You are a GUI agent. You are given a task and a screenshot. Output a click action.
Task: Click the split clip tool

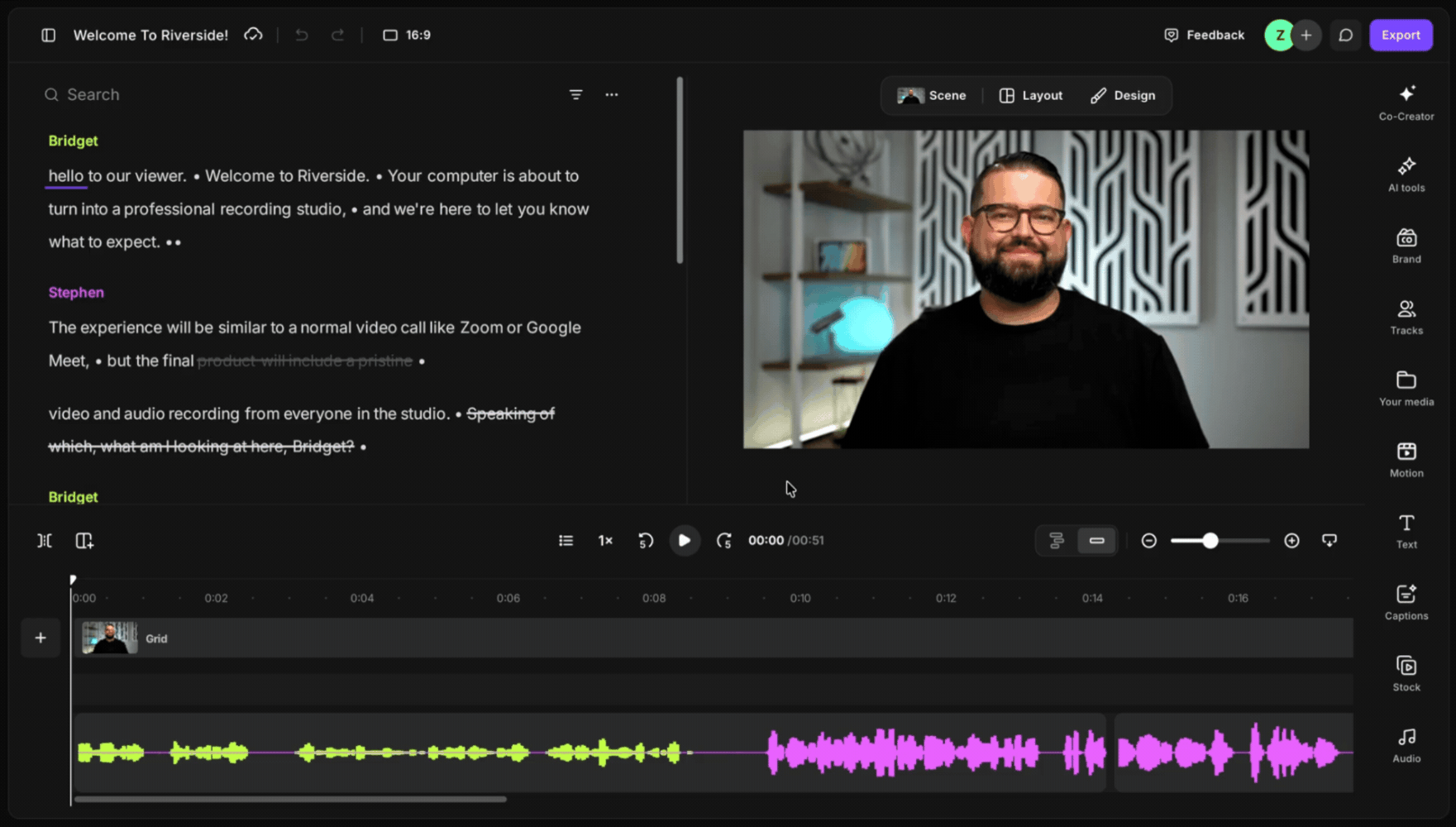[45, 541]
